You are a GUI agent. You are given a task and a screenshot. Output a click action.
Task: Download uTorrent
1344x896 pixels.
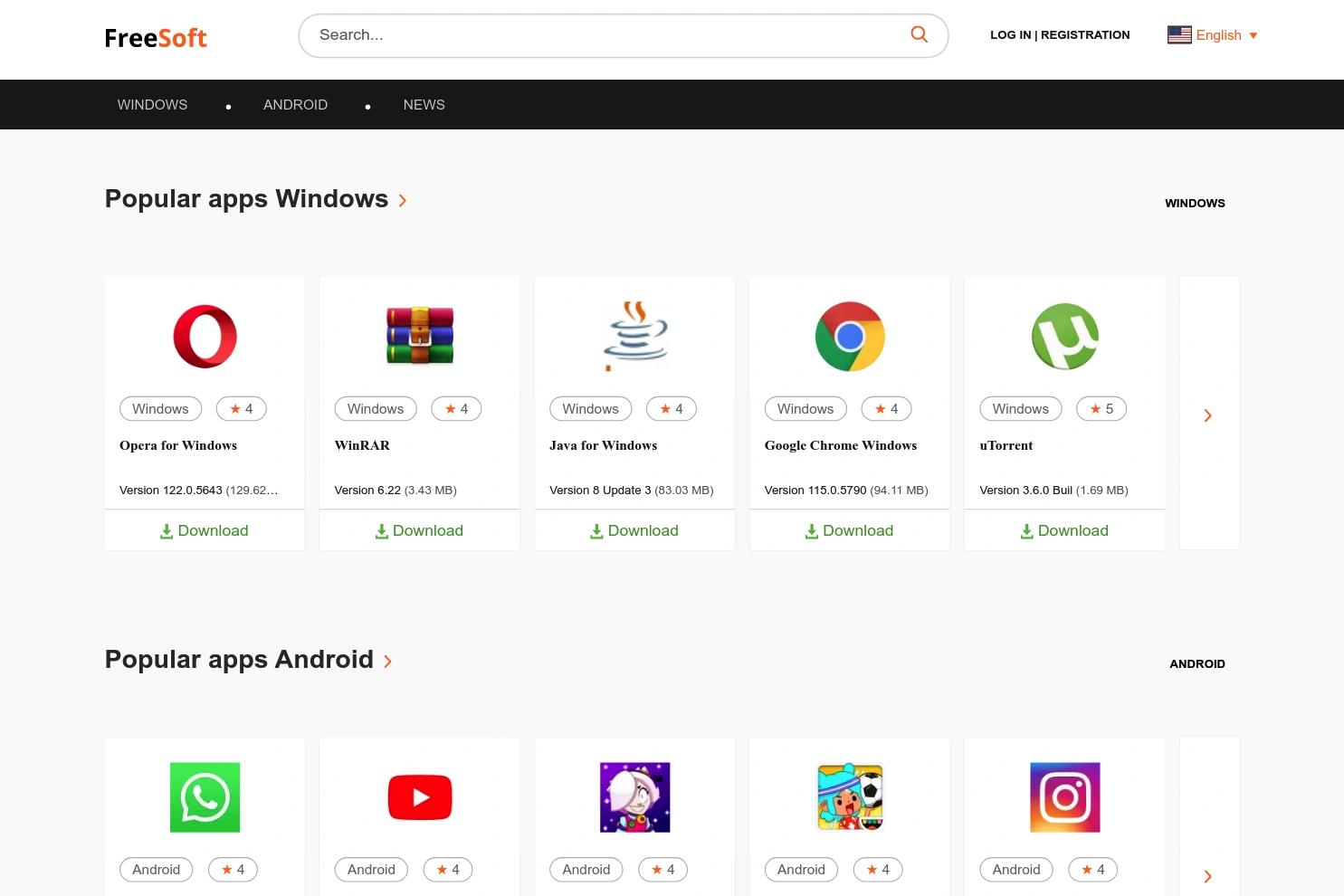pyautogui.click(x=1065, y=530)
